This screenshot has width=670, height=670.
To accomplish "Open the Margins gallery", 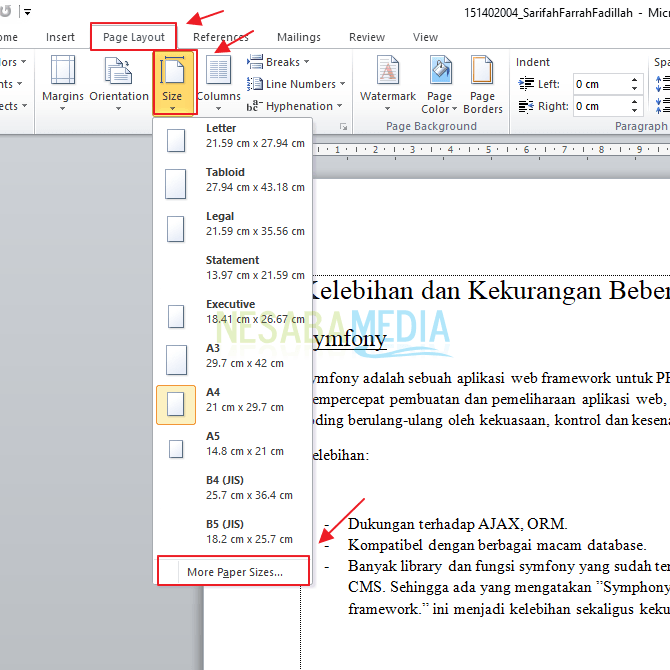I will tap(63, 82).
